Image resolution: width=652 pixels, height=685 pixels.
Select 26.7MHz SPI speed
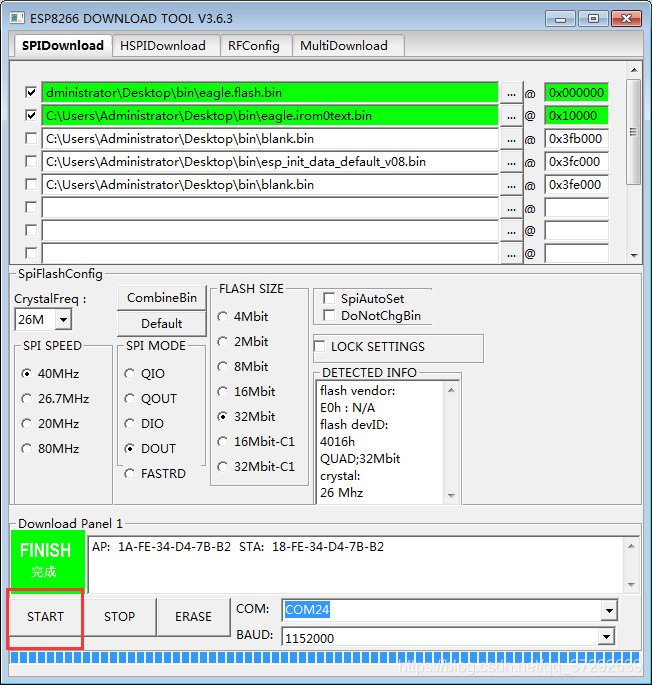27,398
